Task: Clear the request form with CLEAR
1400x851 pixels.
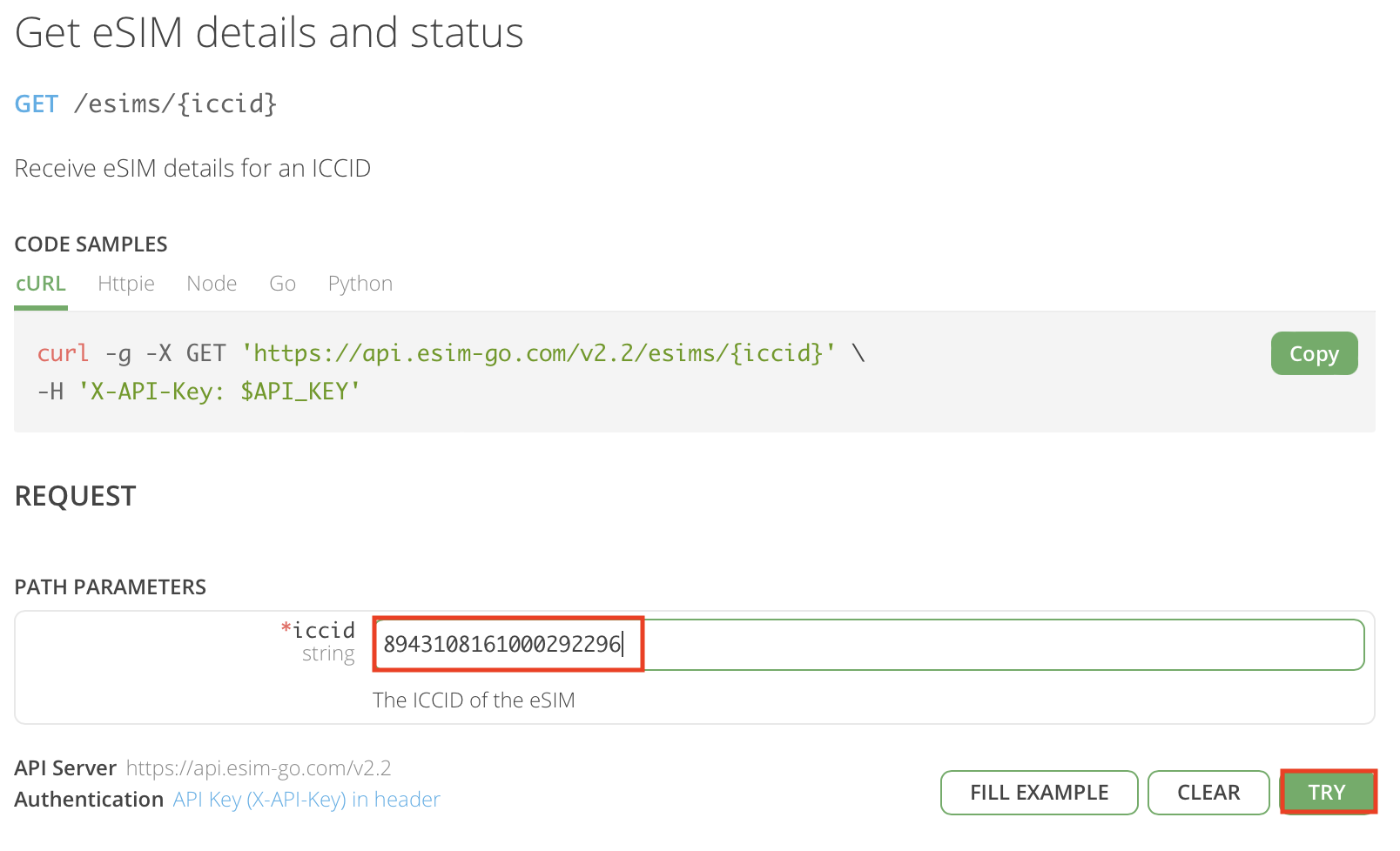Action: (x=1208, y=792)
